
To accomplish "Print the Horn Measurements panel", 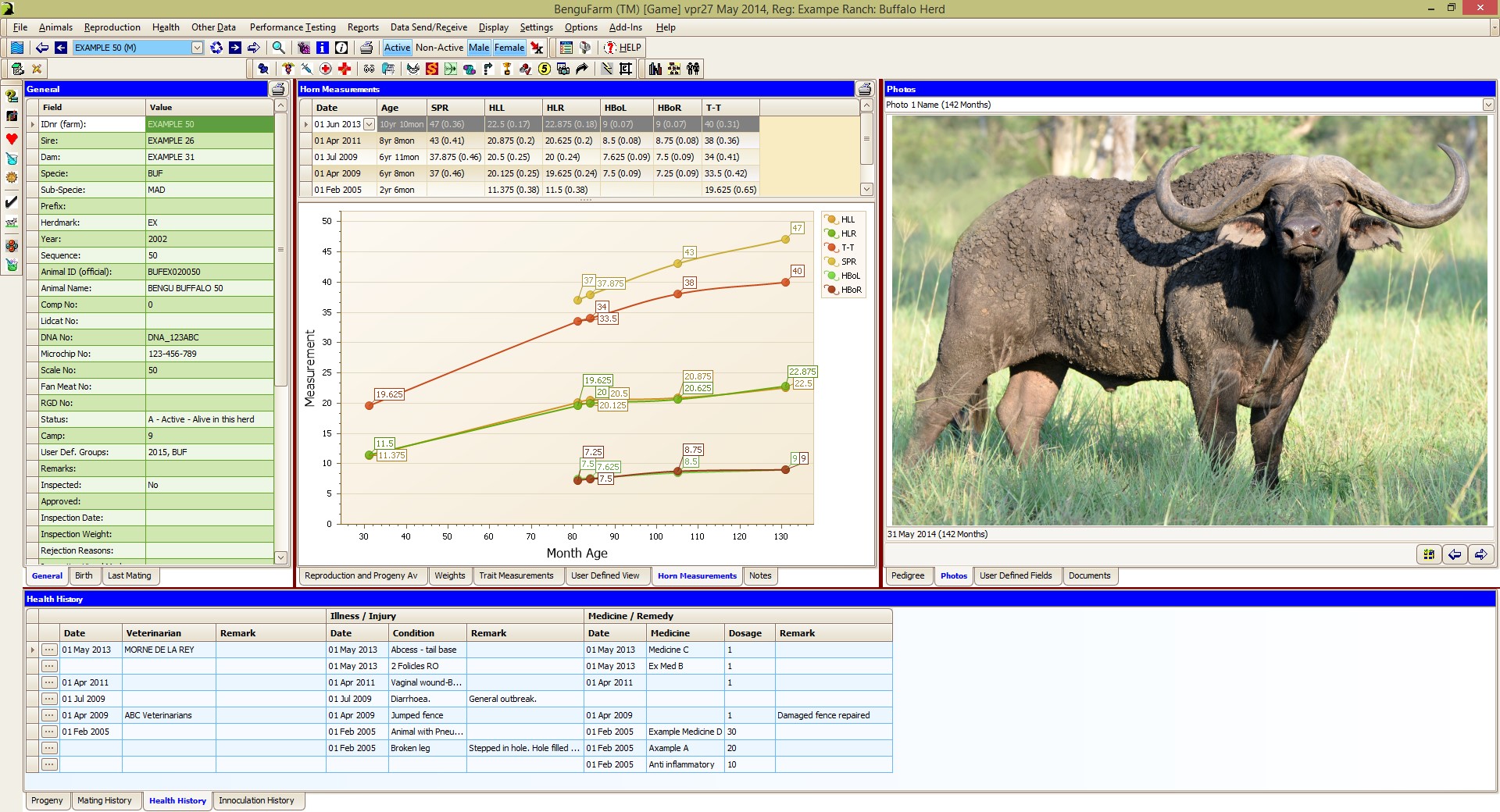I will point(864,89).
